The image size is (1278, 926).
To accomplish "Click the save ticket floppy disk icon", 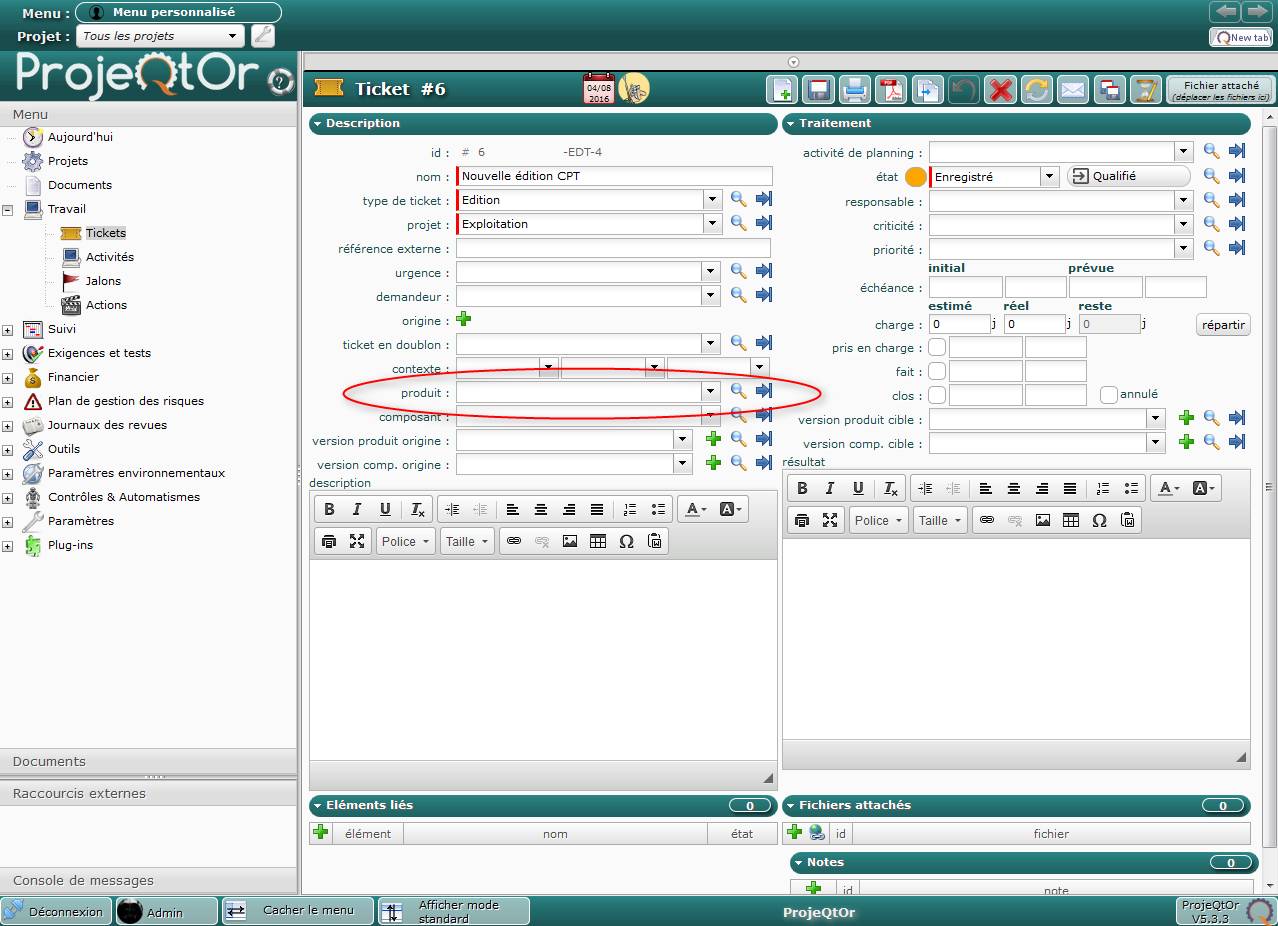I will (x=818, y=90).
